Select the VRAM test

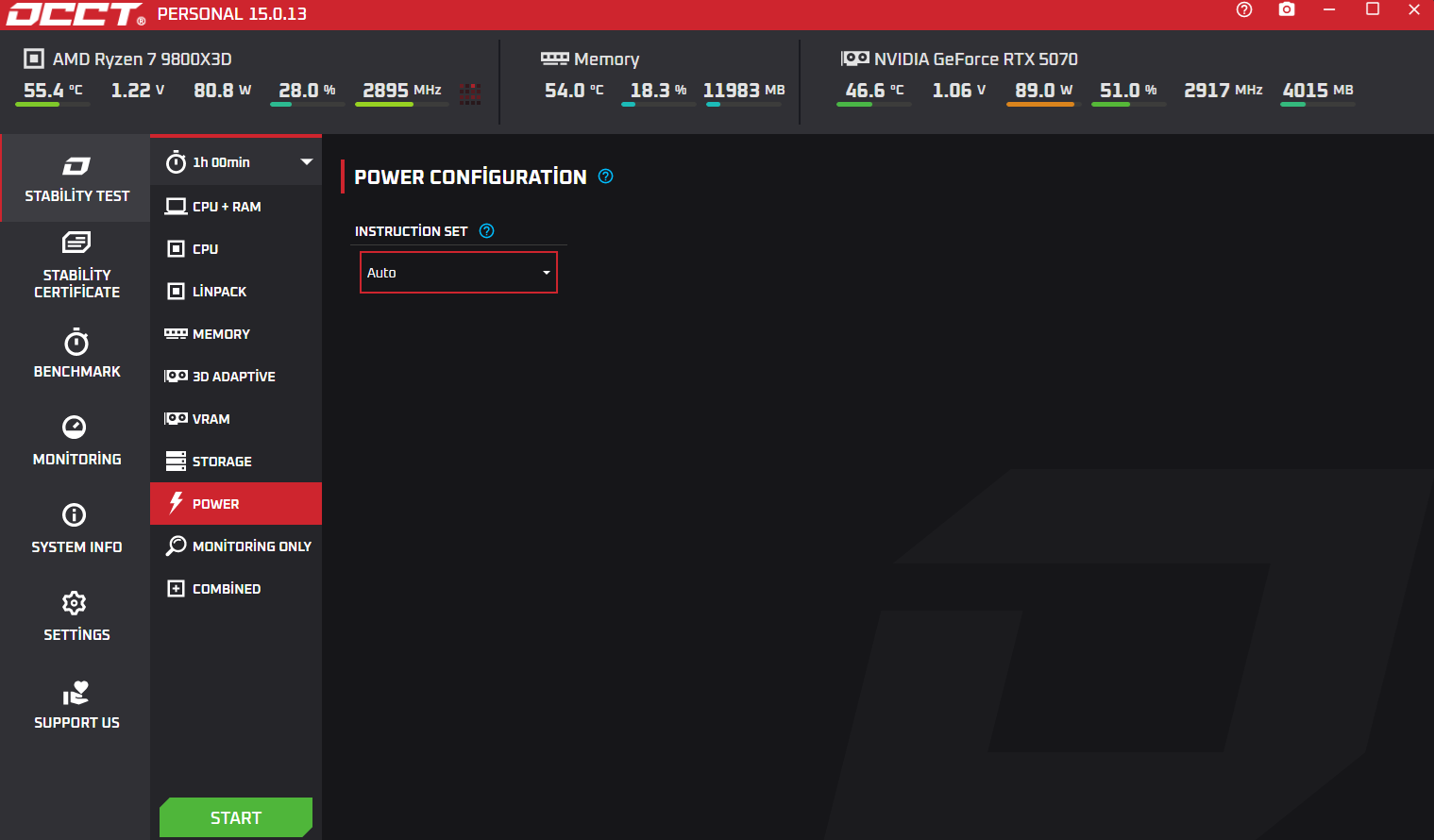(x=236, y=419)
